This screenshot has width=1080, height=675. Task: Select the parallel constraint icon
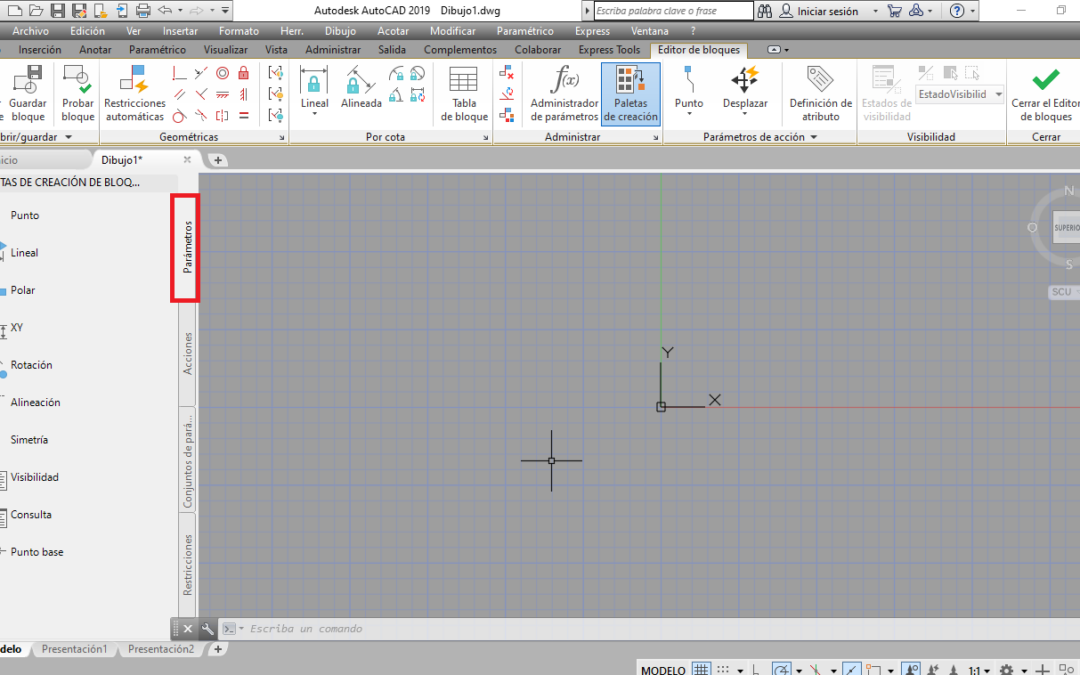(179, 94)
